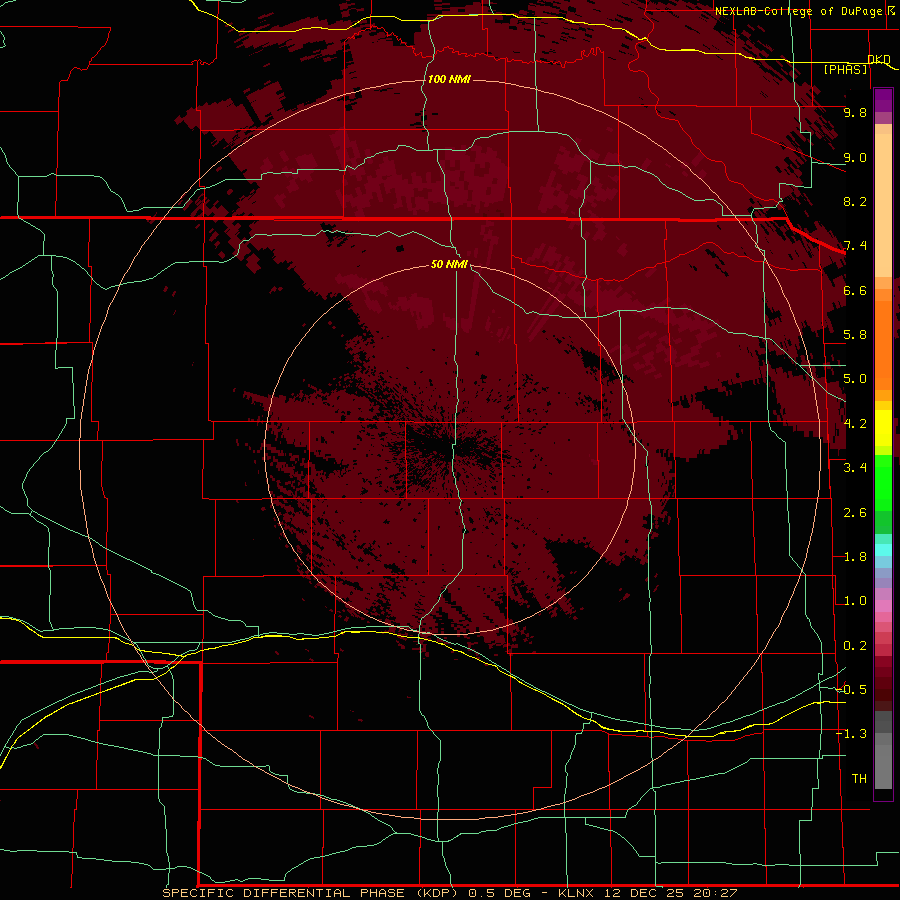Click the 5.8 value on the color scale

(855, 335)
